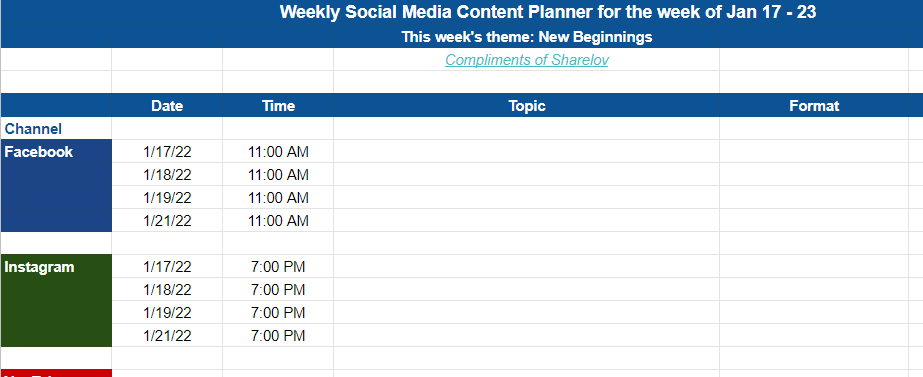923x377 pixels.
Task: Select the Instagram channel cell
Action: tap(56, 300)
